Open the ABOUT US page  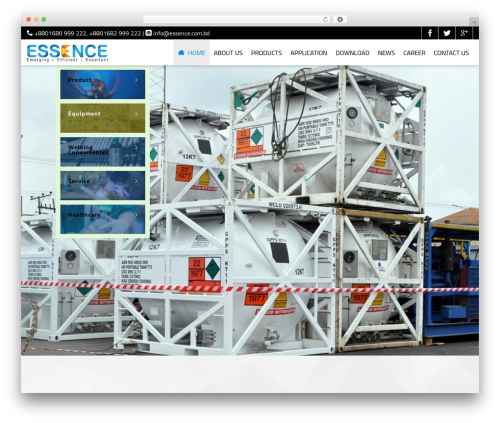tap(228, 53)
